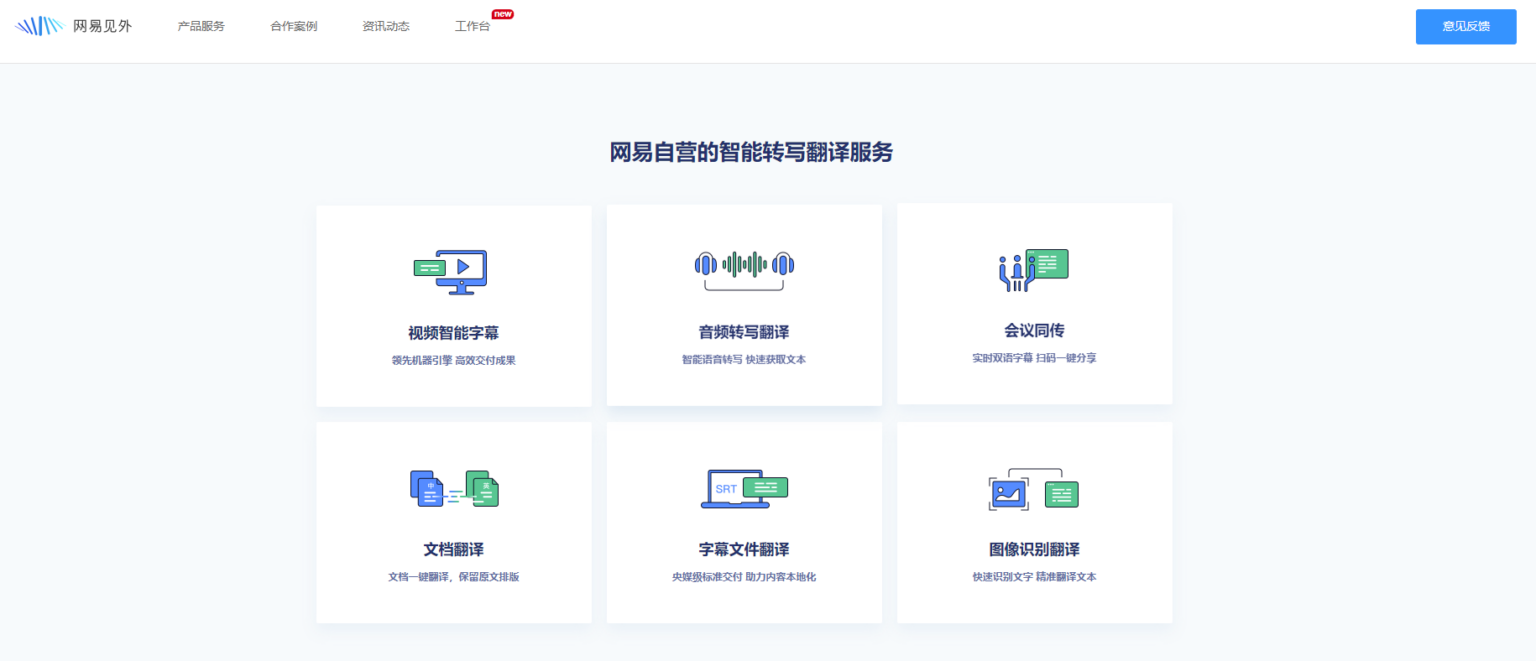Screen dimensions: 1536x661
Task: Select the 合作案例 menu item
Action: point(293,26)
